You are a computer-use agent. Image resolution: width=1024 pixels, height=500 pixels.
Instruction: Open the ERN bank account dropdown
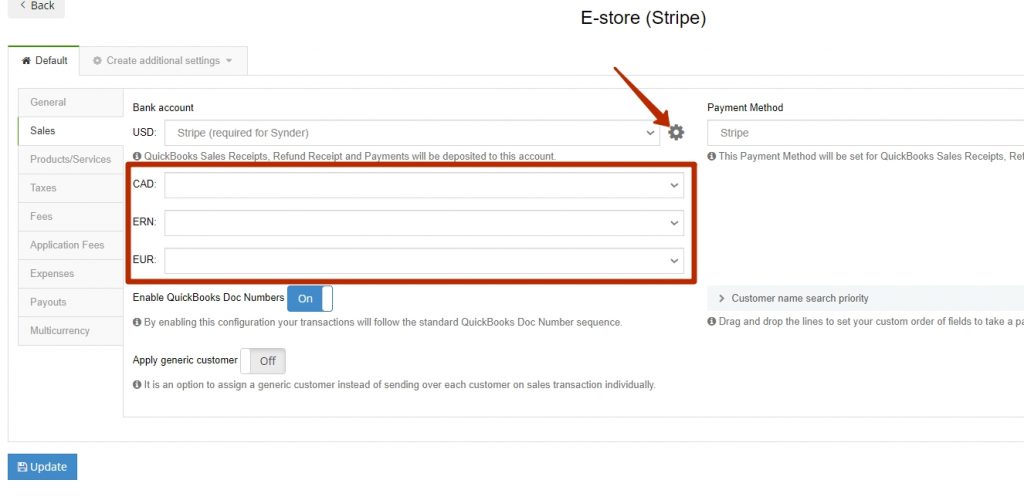(x=424, y=223)
